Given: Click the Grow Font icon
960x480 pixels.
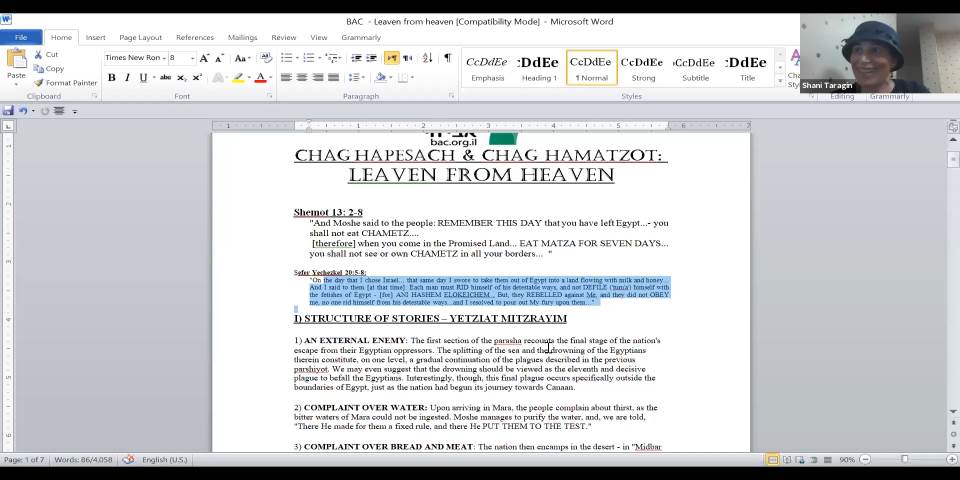Looking at the screenshot, I should click(204, 58).
